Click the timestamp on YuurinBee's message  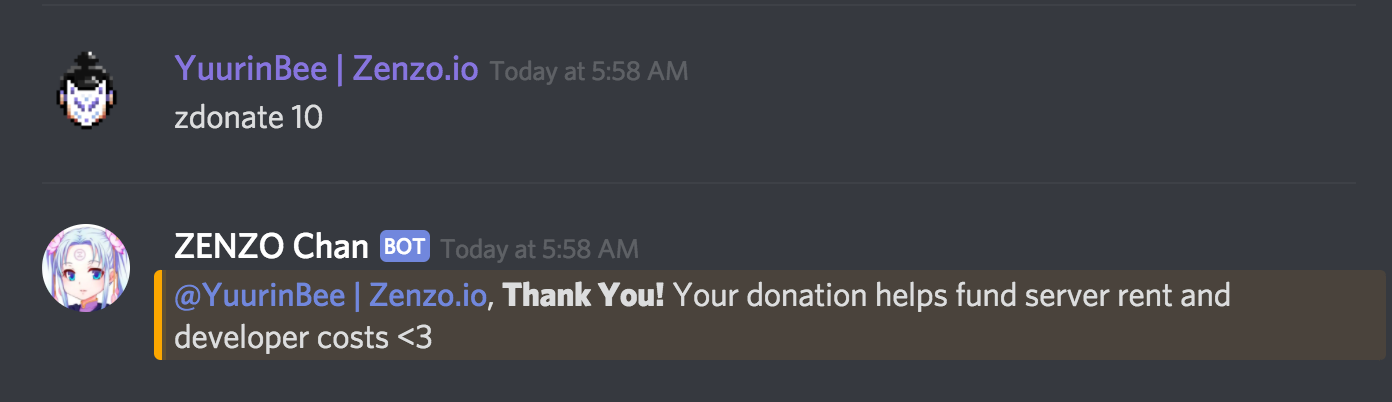[589, 72]
